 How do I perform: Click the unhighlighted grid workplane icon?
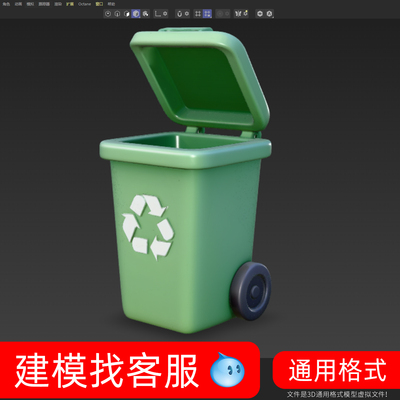click(x=198, y=14)
